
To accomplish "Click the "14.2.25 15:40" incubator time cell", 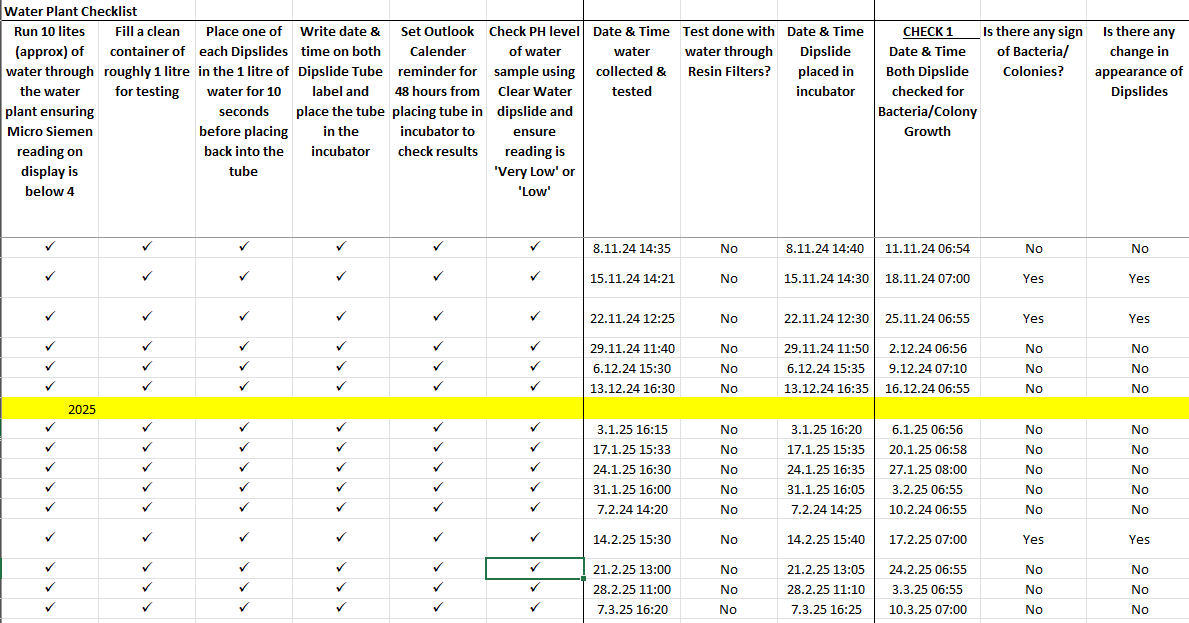I will point(826,539).
